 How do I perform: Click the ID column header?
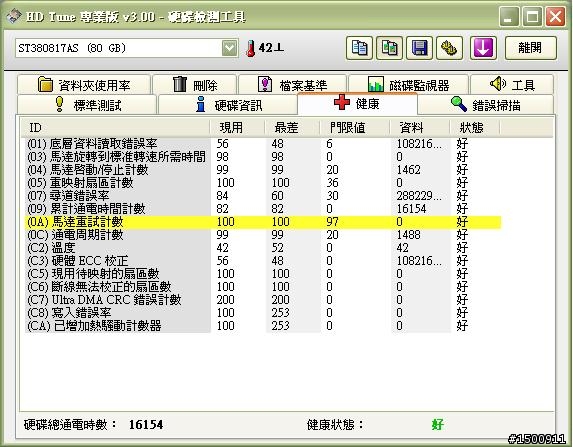coord(115,128)
